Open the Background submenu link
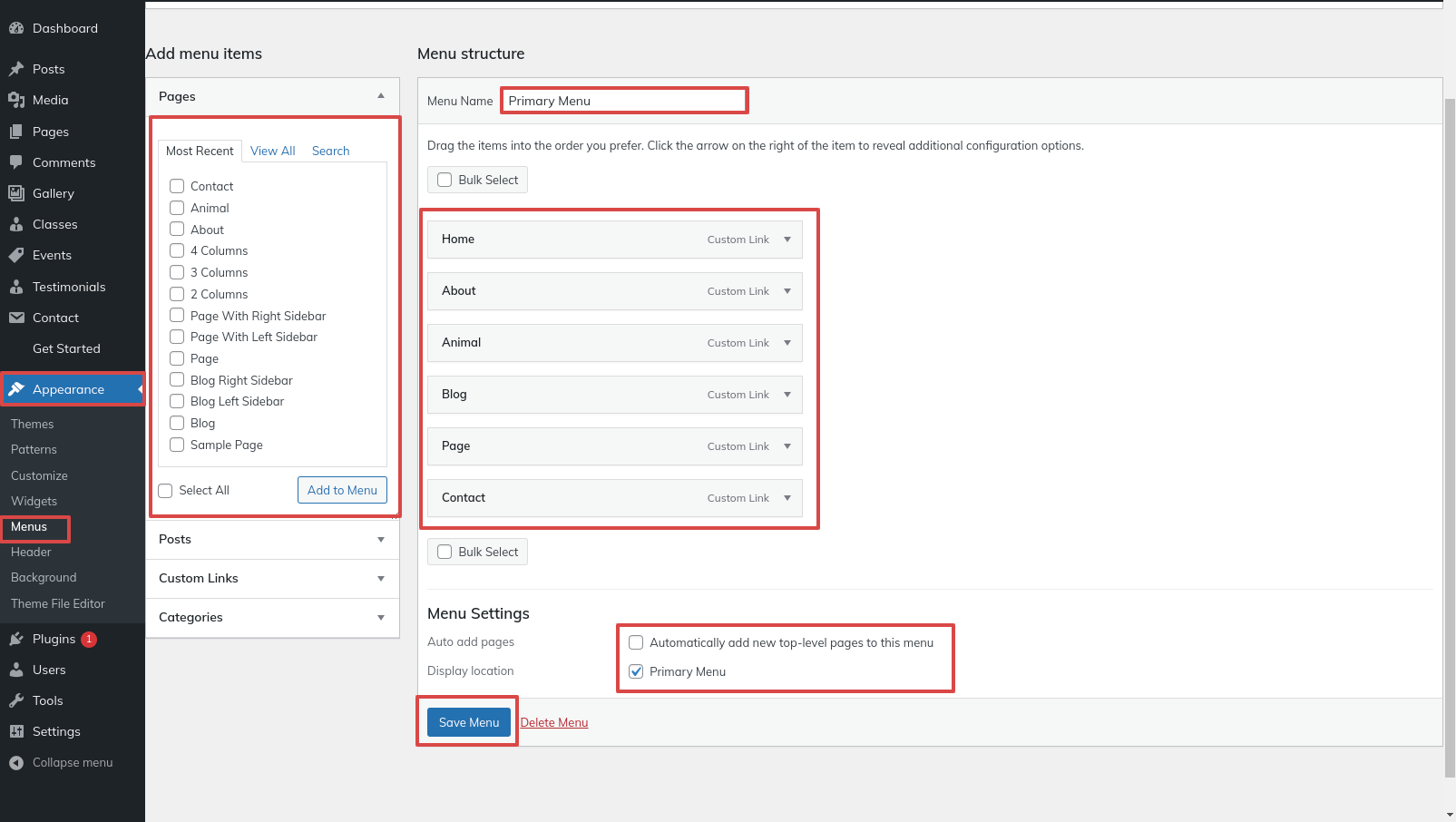 44,577
